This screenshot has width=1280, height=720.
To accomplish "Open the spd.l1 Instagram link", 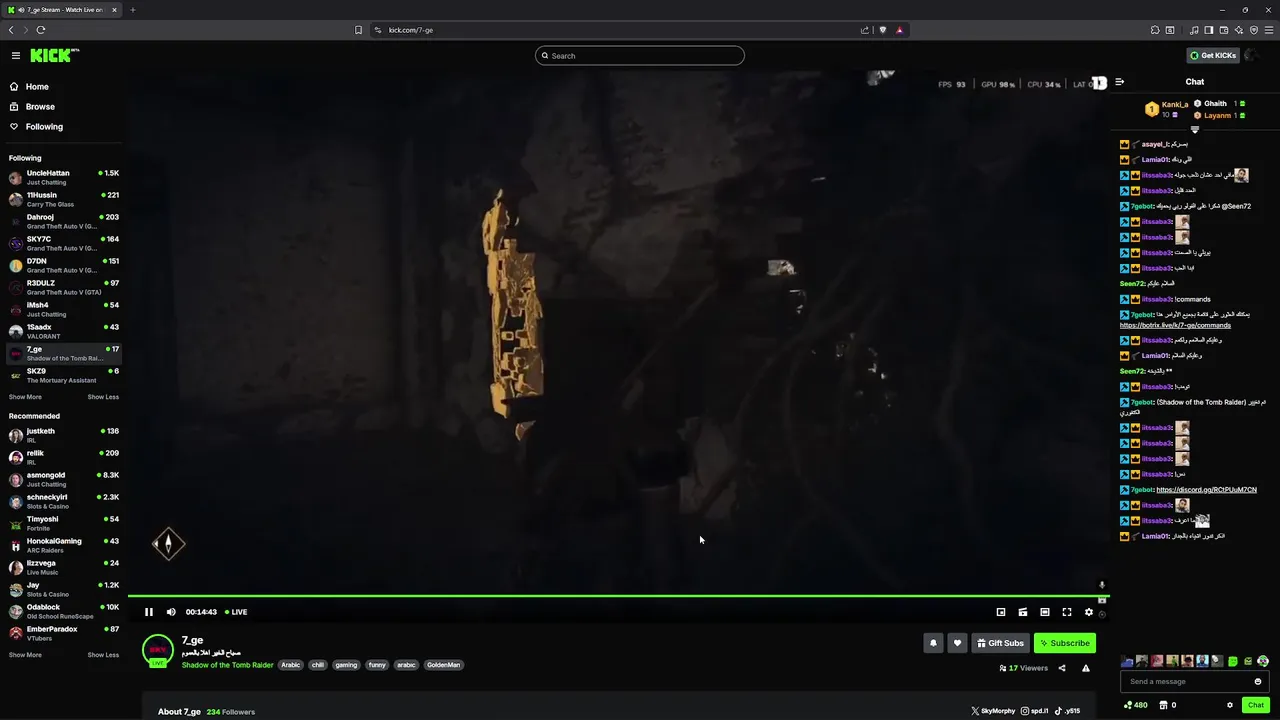I will (1035, 711).
